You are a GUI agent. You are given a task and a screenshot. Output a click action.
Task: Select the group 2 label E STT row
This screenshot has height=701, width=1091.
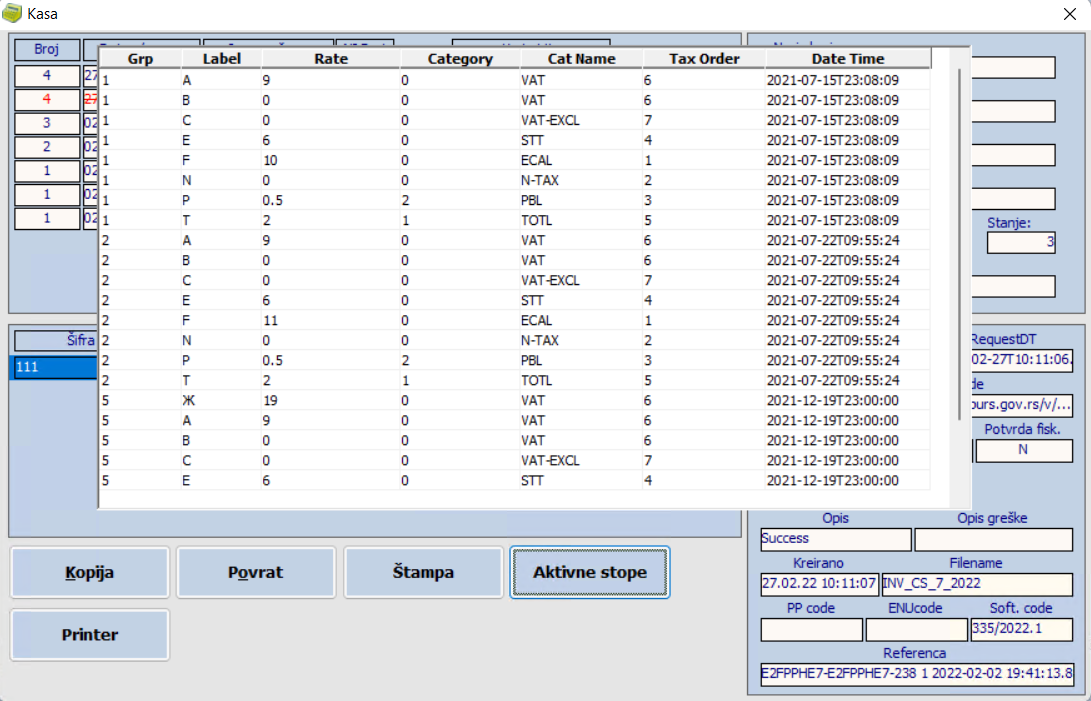point(515,300)
